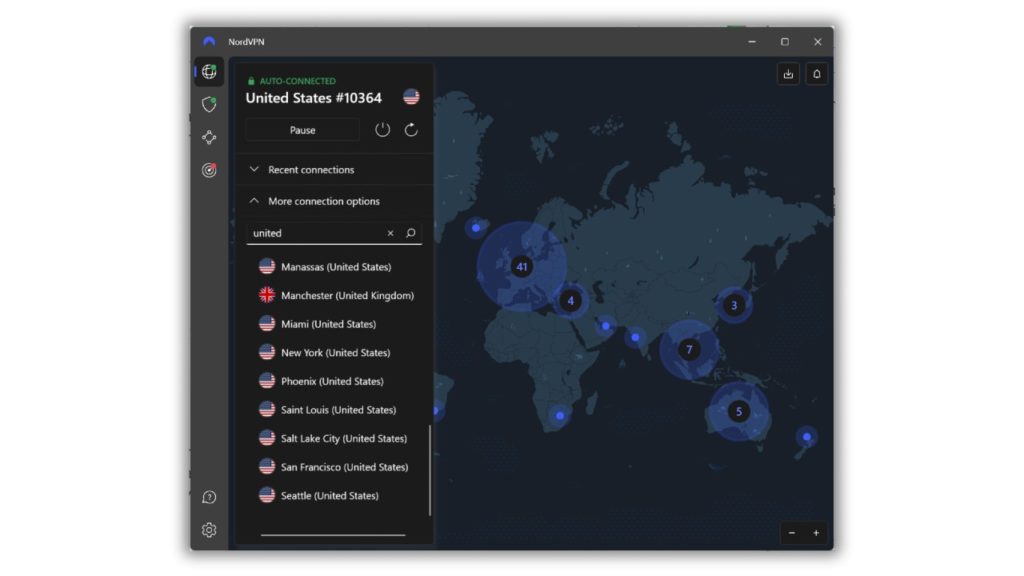Expand Recent connections section
This screenshot has width=1024, height=576.
334,170
